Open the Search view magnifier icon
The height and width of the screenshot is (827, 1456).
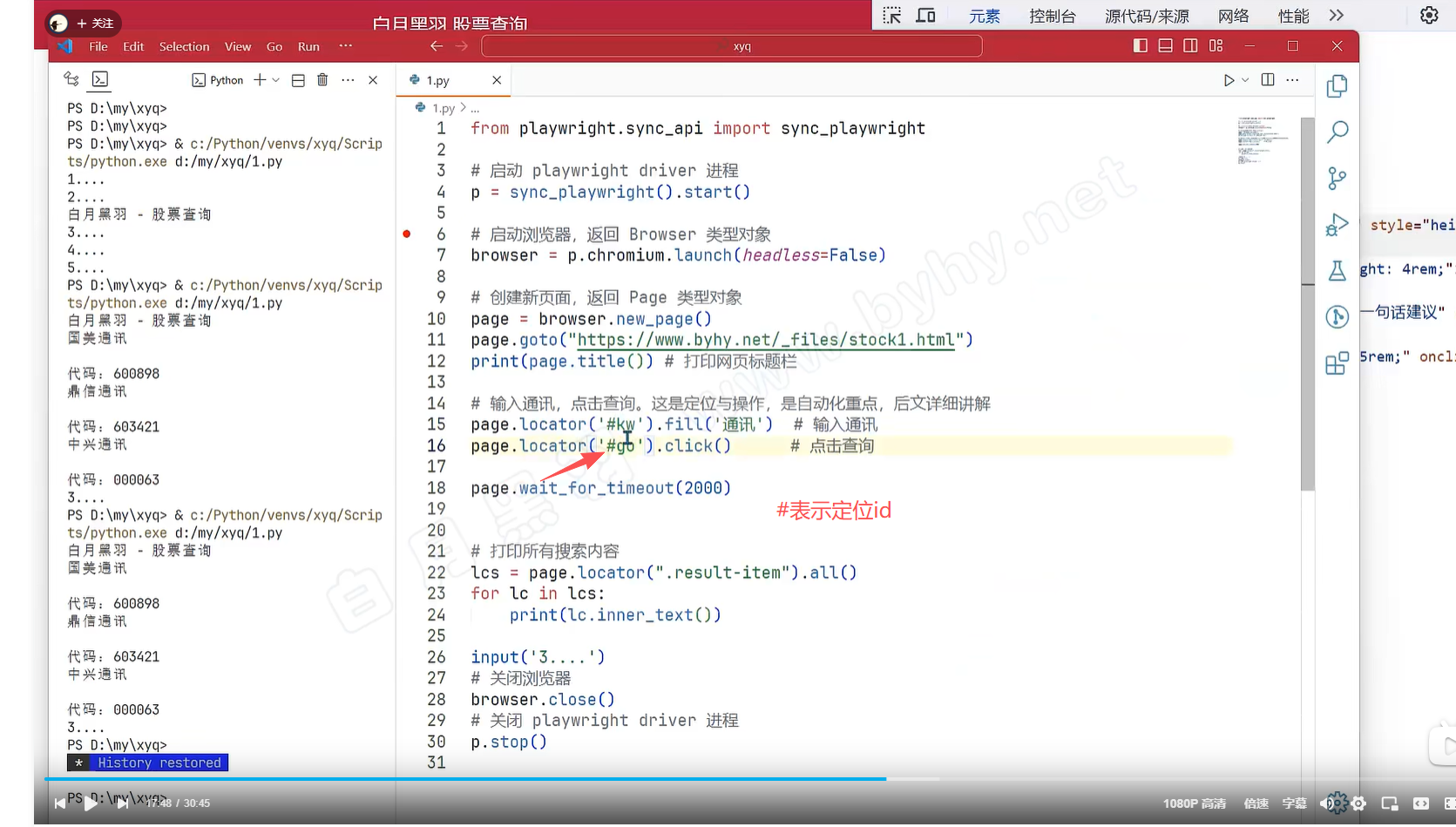pyautogui.click(x=1337, y=132)
